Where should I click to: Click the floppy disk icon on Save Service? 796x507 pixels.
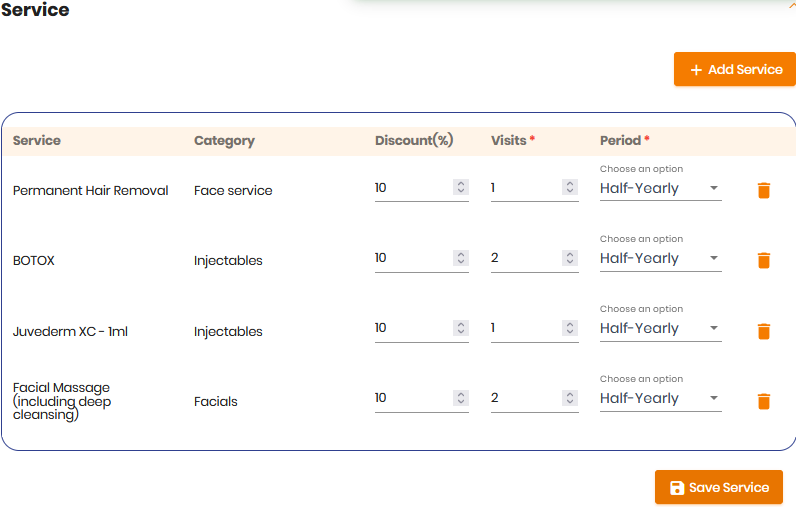click(x=677, y=488)
